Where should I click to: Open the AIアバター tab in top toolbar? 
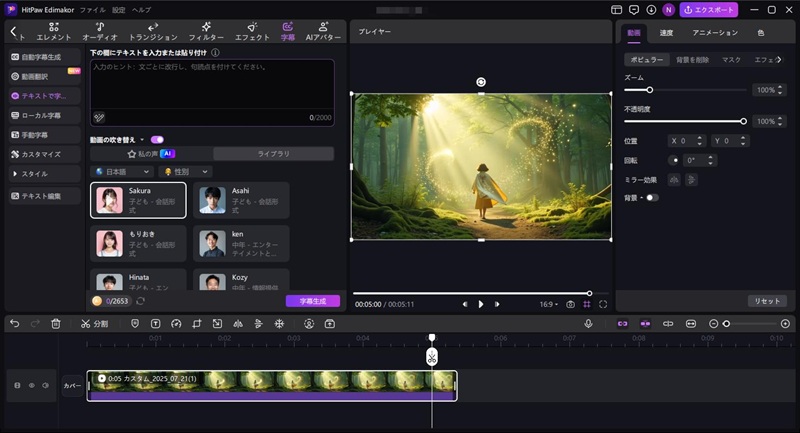pos(323,32)
